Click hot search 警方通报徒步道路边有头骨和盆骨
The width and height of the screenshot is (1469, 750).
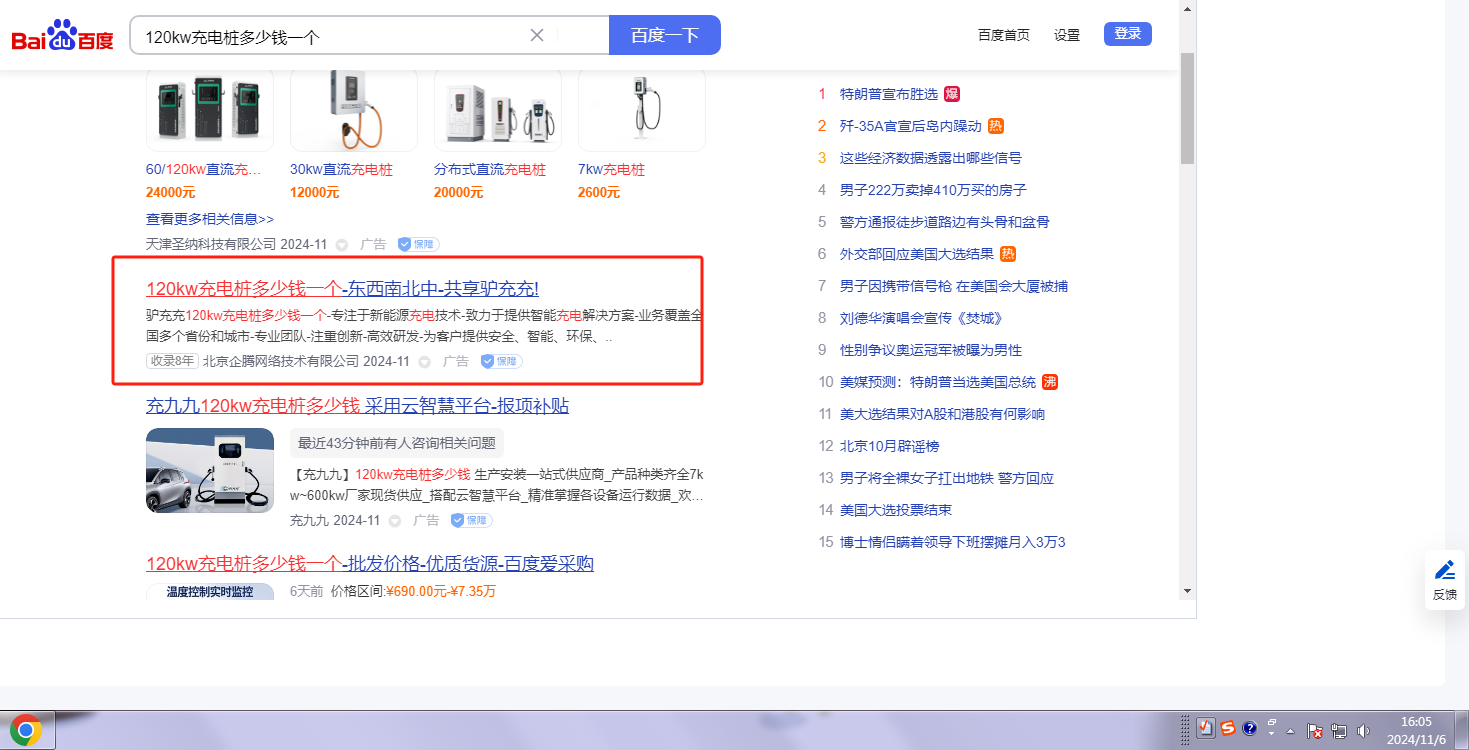[945, 222]
